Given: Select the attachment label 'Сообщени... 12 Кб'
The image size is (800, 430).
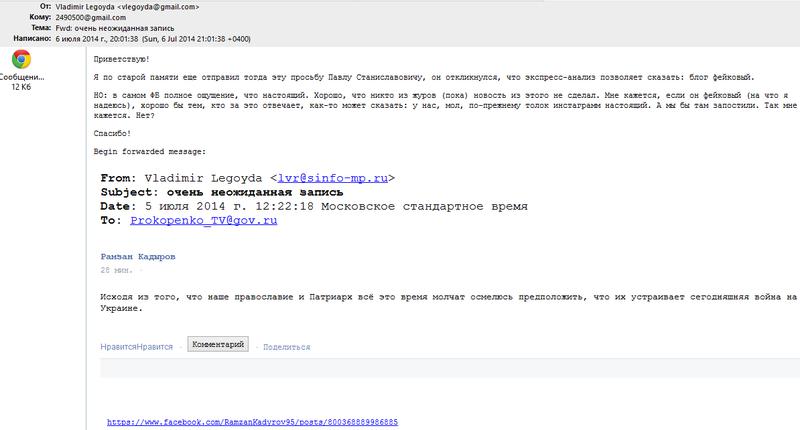Looking at the screenshot, I should pyautogui.click(x=21, y=82).
